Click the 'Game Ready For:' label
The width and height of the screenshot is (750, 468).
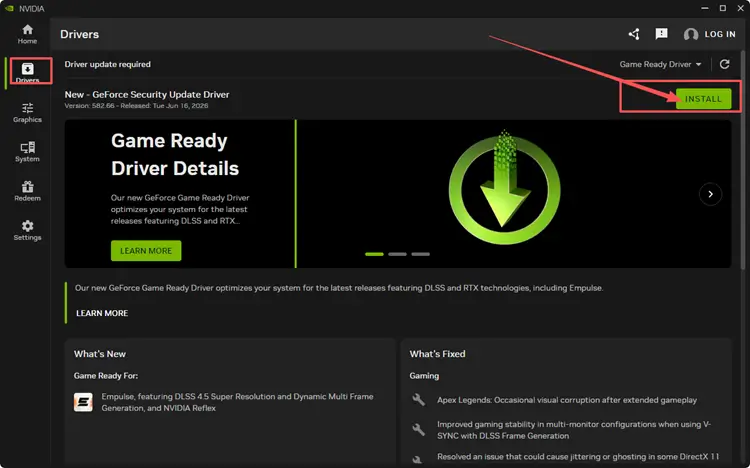pos(106,376)
